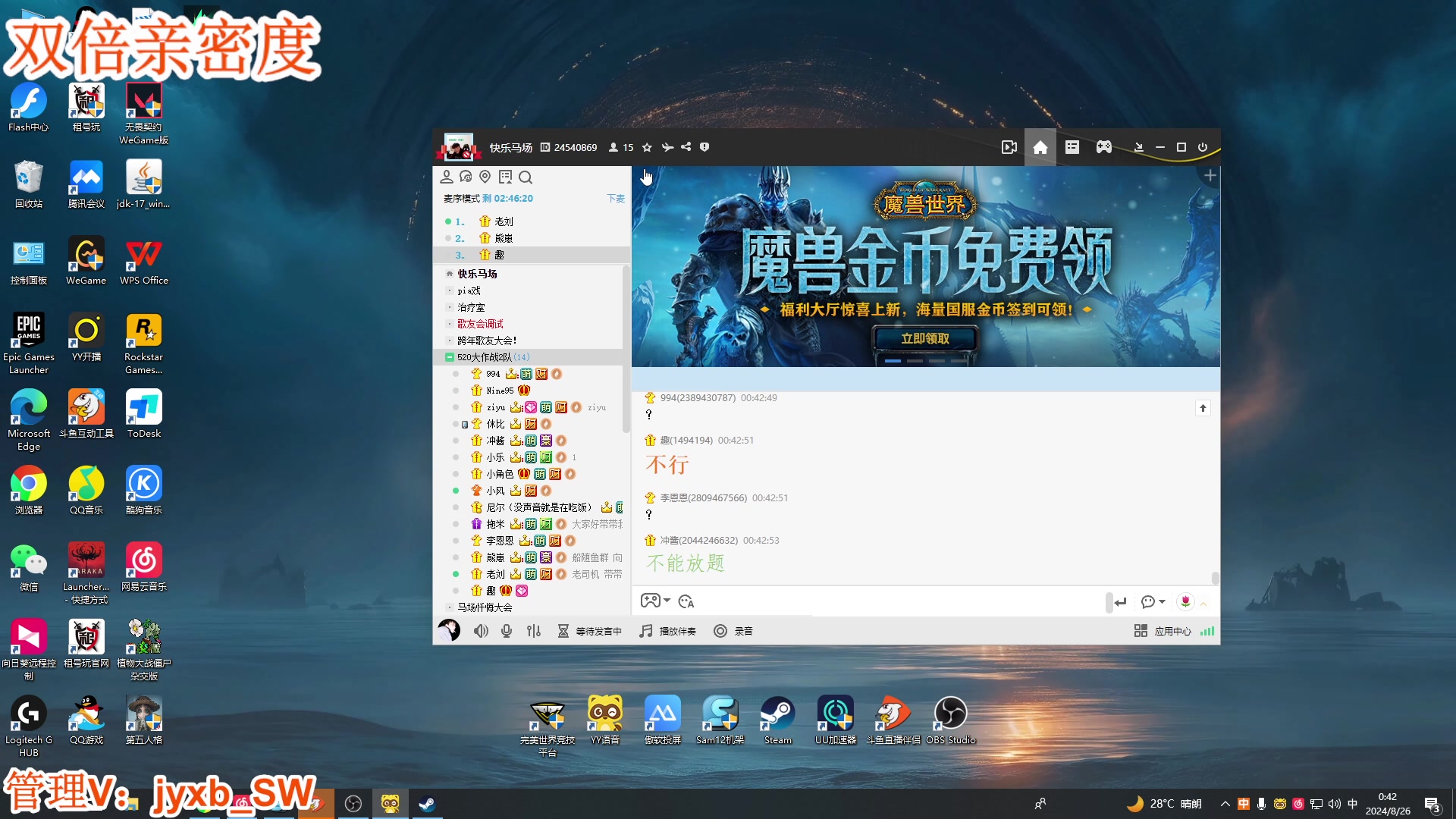The height and width of the screenshot is (819, 1456).
Task: Click the scroll-to-top arrow in chat
Action: tap(1203, 408)
